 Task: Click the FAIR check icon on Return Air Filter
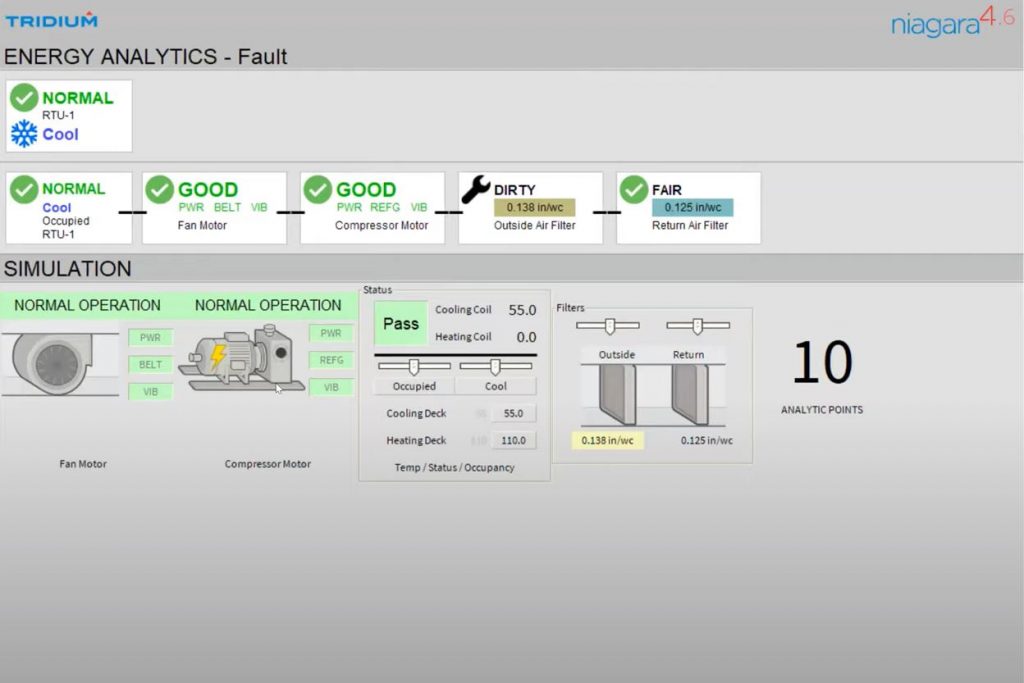(634, 190)
